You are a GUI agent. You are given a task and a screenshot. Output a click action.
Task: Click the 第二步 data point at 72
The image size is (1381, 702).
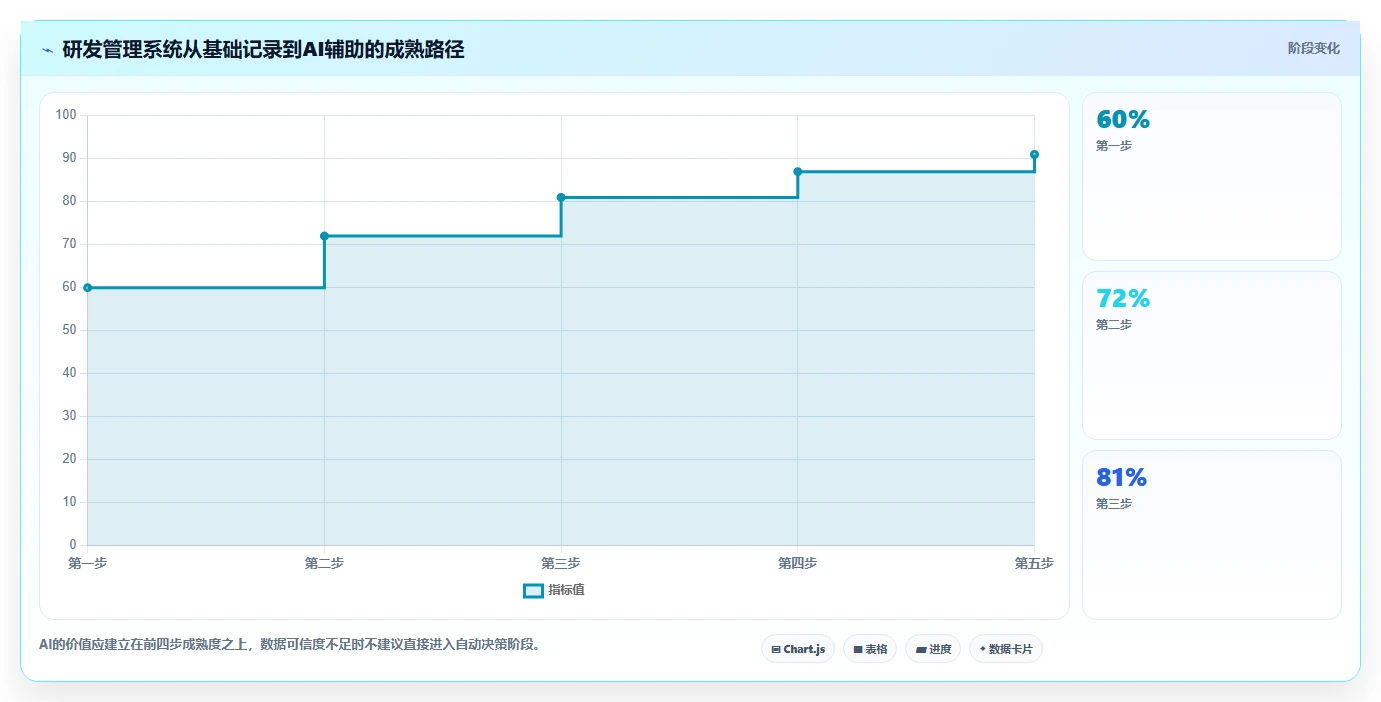click(324, 236)
